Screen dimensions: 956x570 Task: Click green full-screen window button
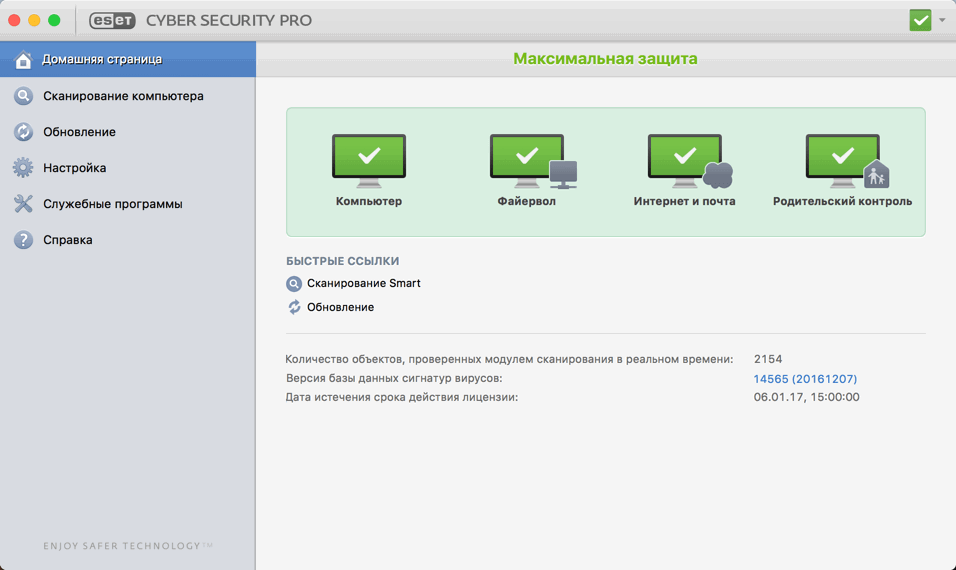coord(54,20)
